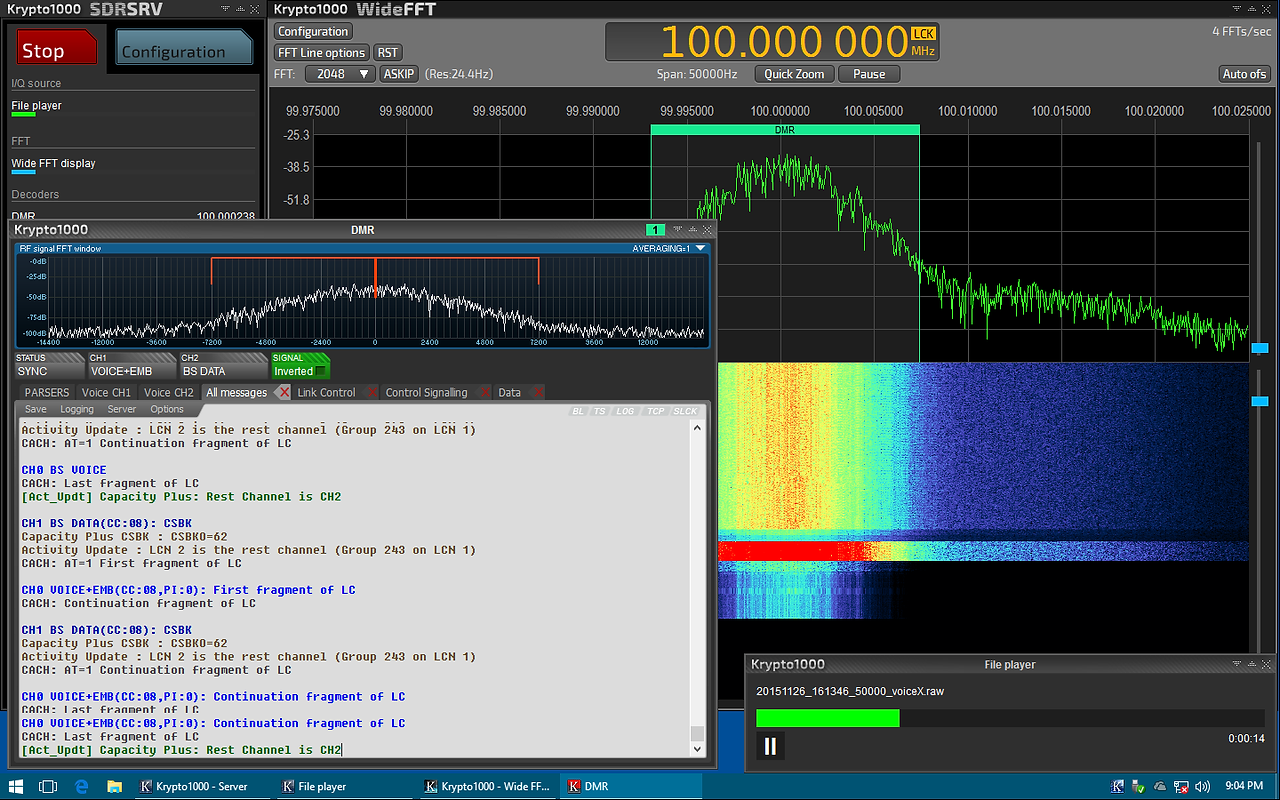Open the Data tab
This screenshot has height=800, width=1280.
510,393
